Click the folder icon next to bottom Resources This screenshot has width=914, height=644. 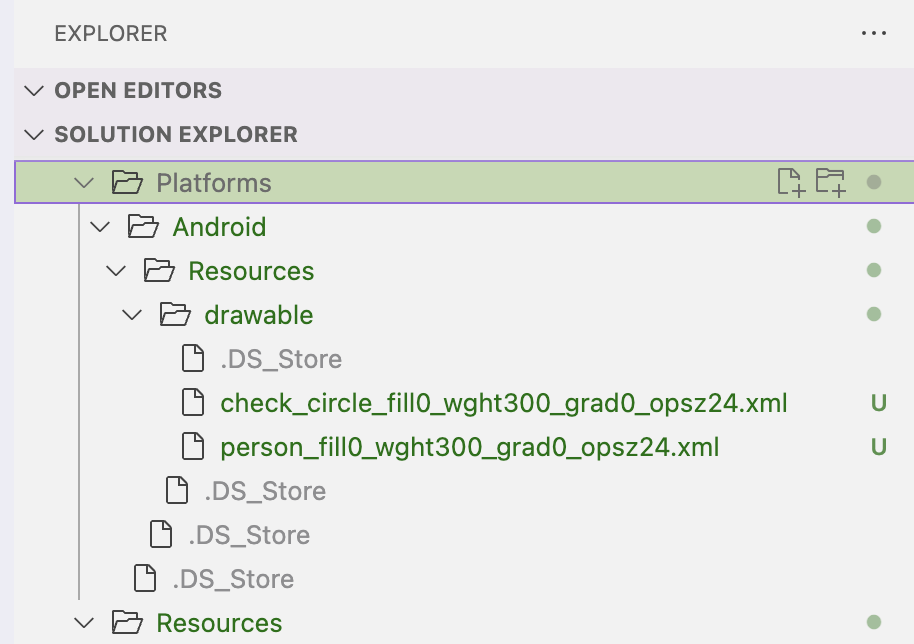(127, 622)
